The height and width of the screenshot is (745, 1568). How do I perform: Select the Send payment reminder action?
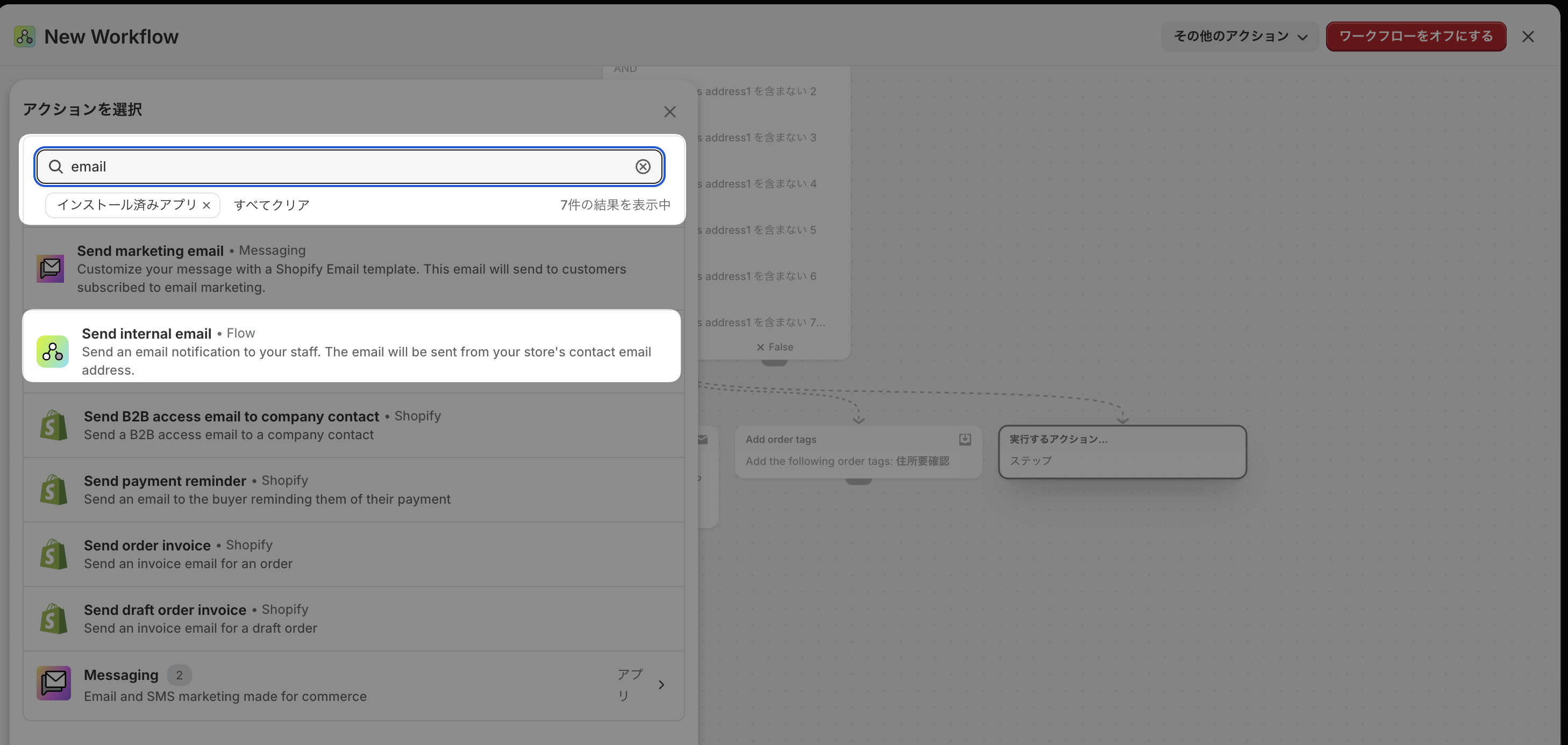coord(354,489)
